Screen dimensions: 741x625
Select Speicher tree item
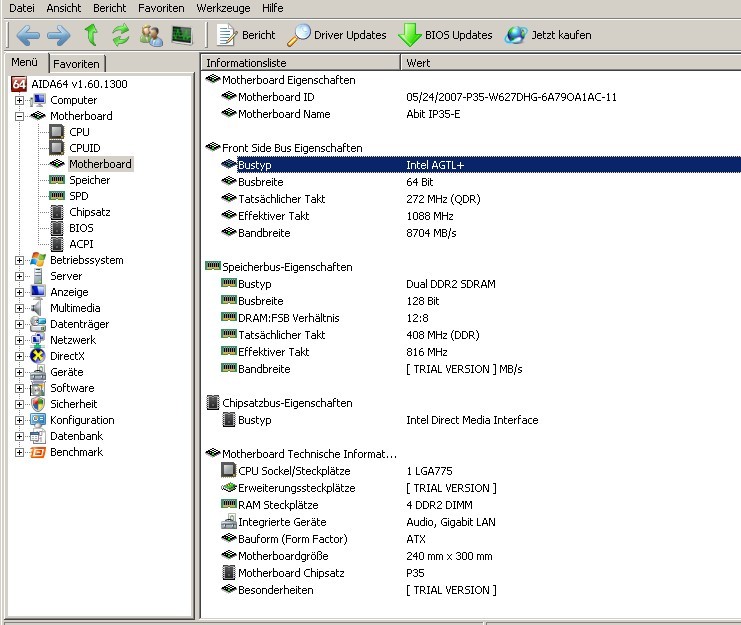(x=89, y=180)
